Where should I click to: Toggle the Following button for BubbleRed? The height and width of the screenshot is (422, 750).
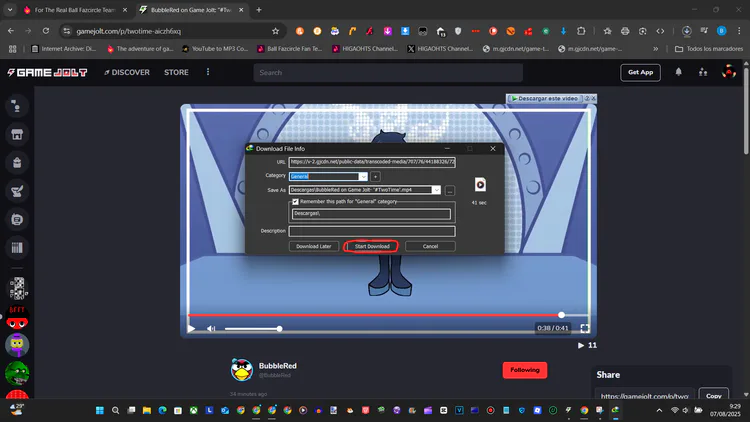tap(525, 370)
